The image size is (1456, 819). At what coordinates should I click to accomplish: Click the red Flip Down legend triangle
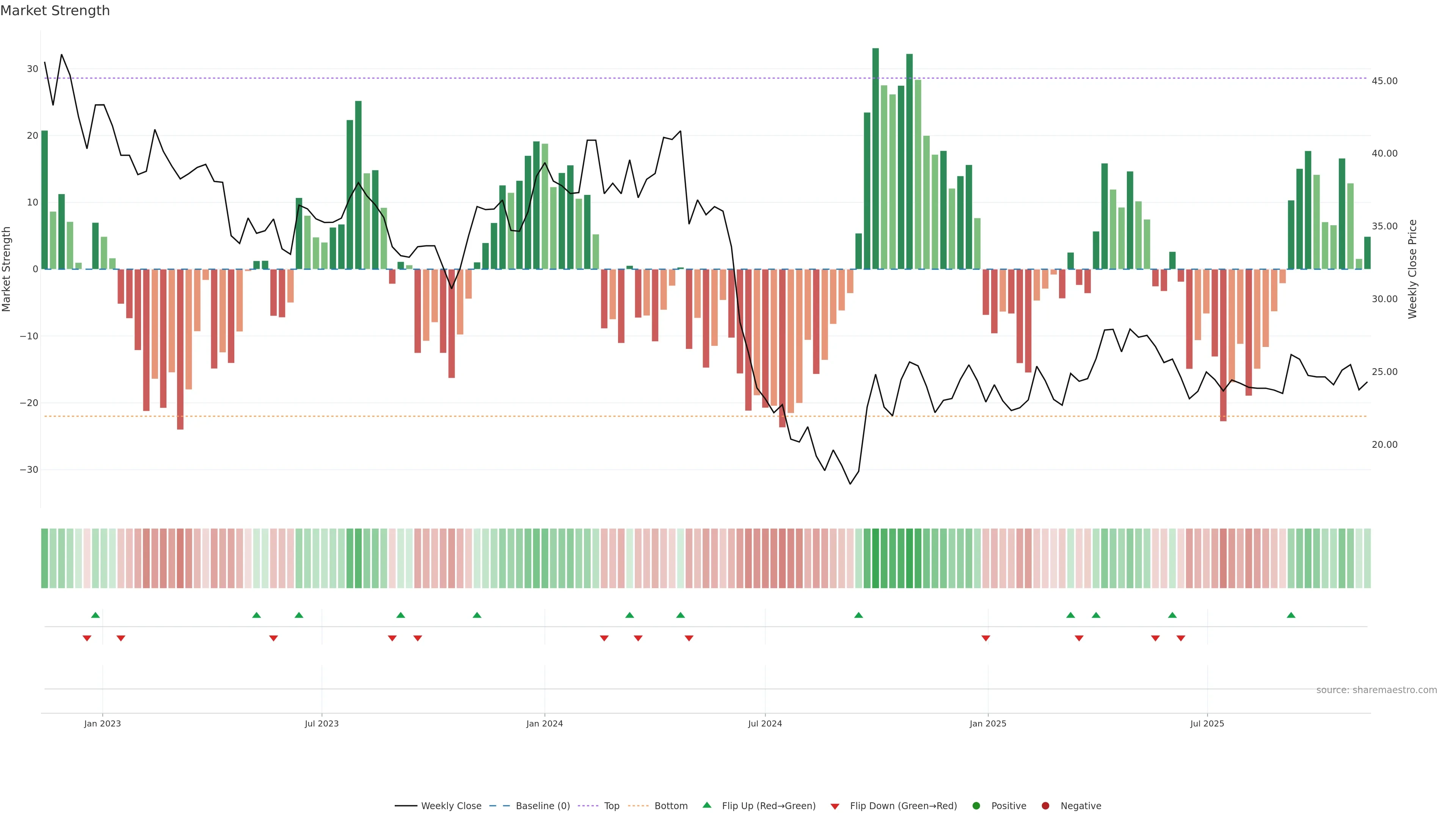[x=835, y=806]
